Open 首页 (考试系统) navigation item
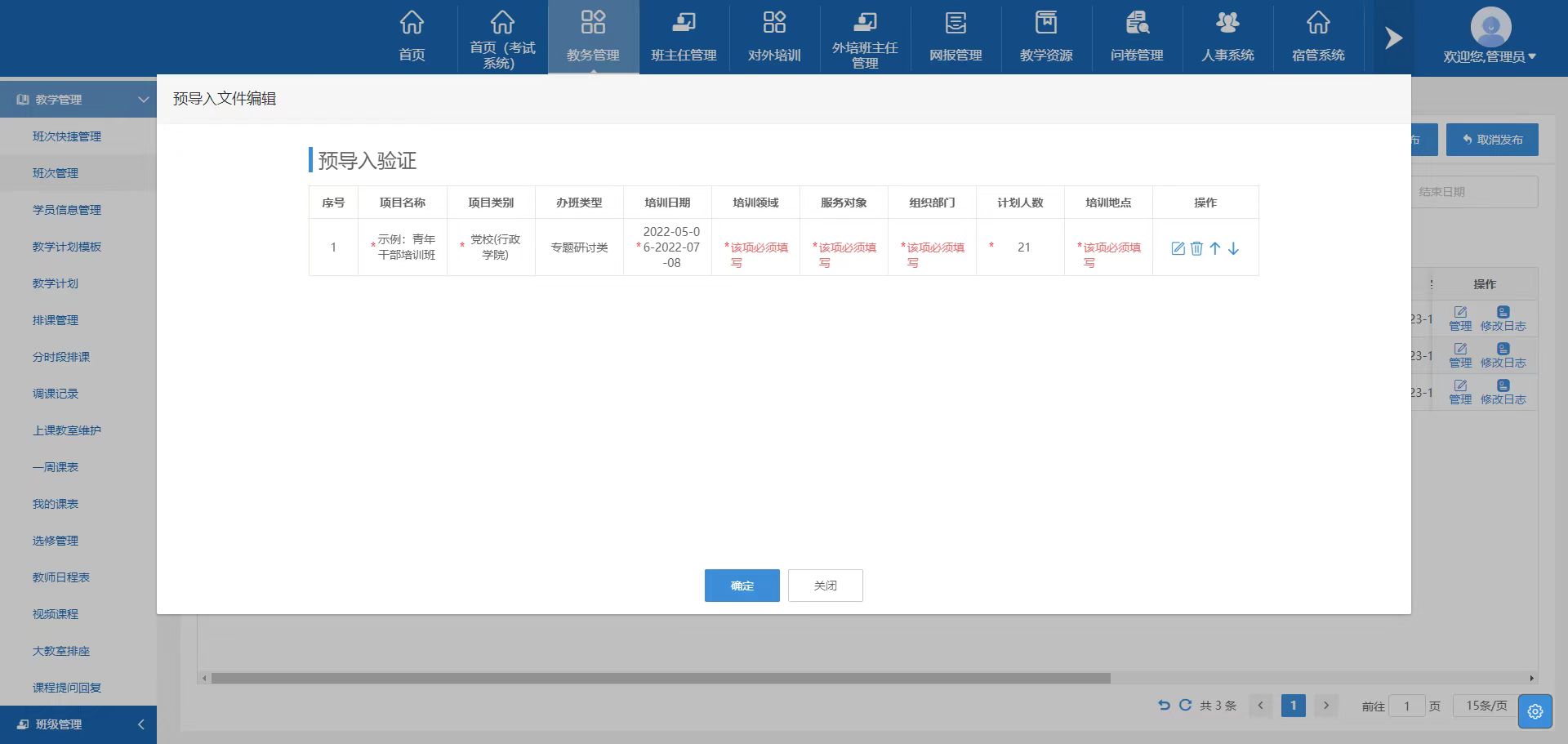This screenshot has width=1568, height=744. coord(502,37)
